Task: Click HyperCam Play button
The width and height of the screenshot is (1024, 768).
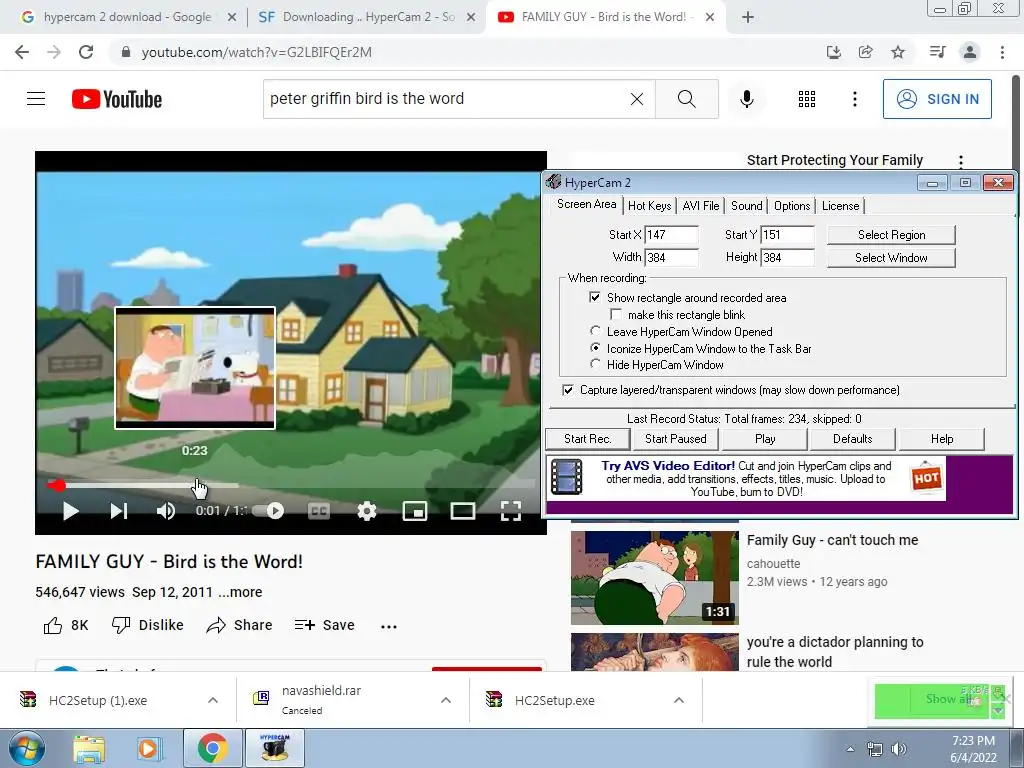Action: tap(765, 439)
